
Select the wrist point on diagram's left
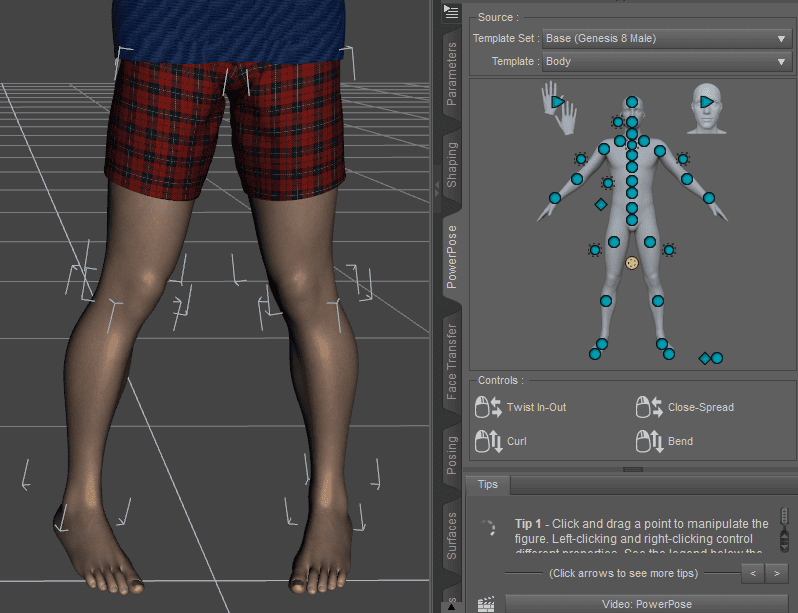pos(555,198)
